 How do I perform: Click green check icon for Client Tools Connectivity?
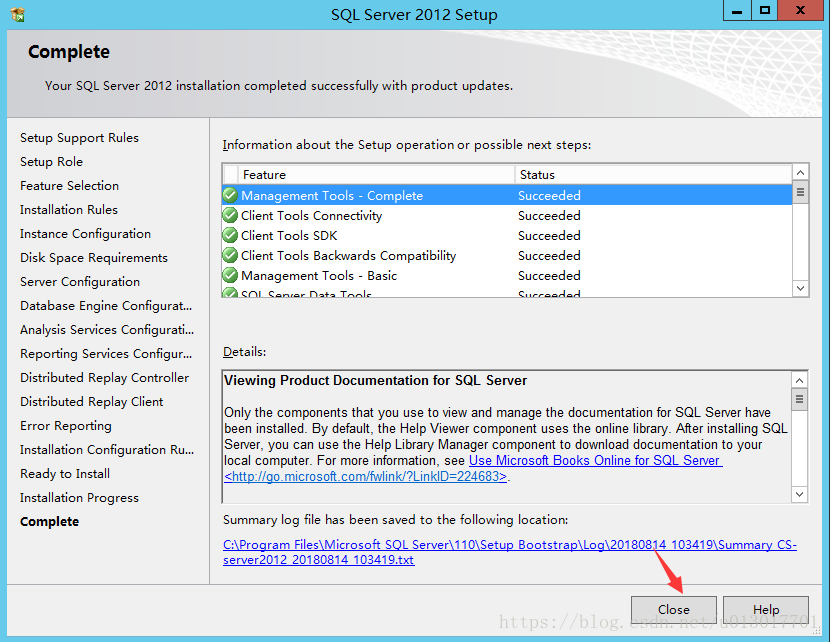(x=230, y=215)
